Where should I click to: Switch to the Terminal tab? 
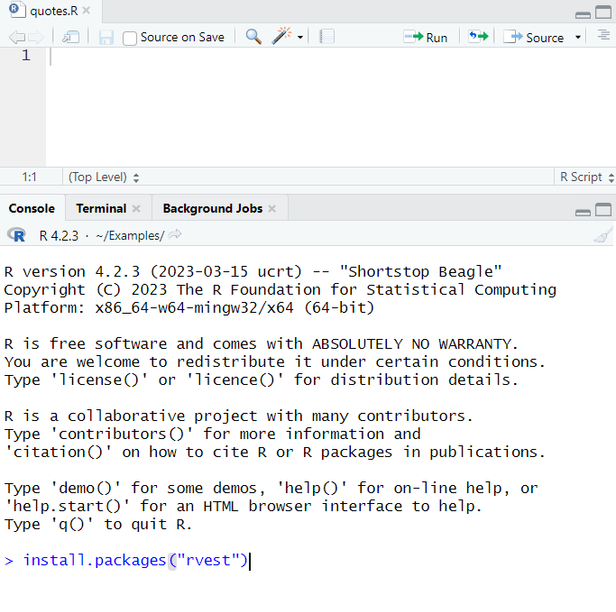click(101, 208)
